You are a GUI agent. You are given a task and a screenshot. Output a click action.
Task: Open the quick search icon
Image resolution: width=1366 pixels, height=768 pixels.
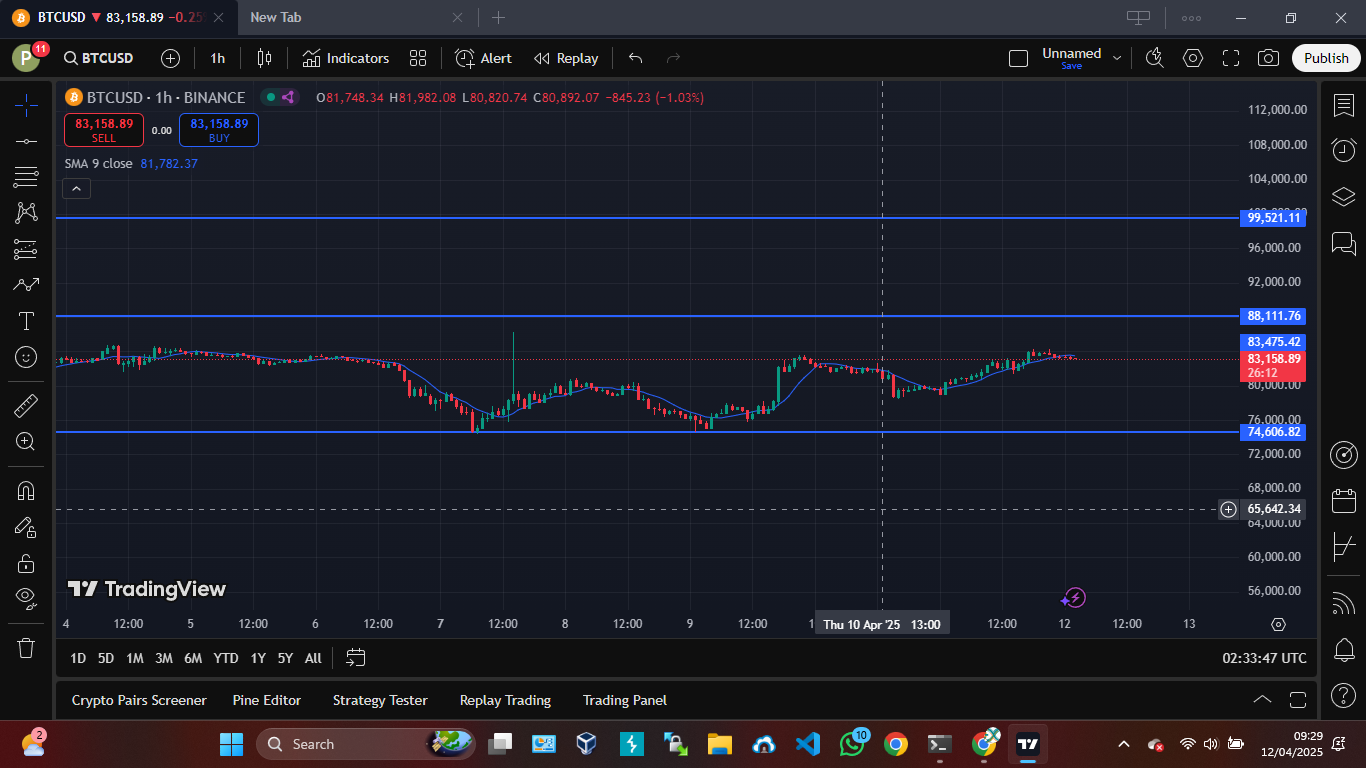tap(1155, 58)
